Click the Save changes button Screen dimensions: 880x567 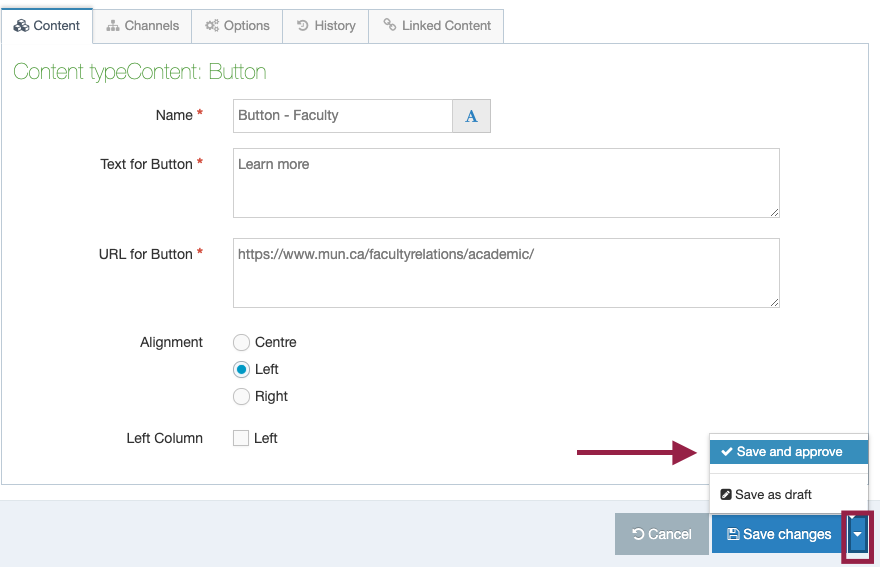click(779, 534)
